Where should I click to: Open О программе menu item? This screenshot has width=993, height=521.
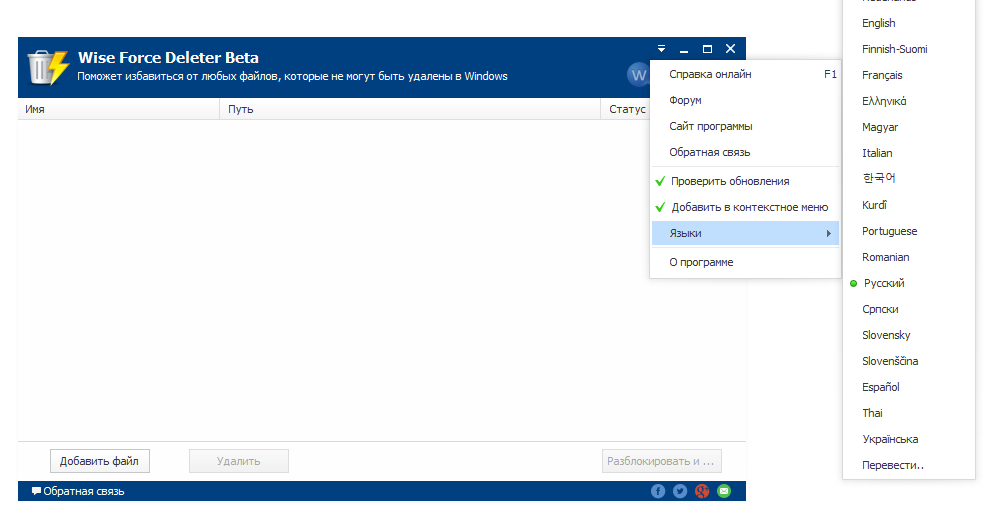point(745,262)
